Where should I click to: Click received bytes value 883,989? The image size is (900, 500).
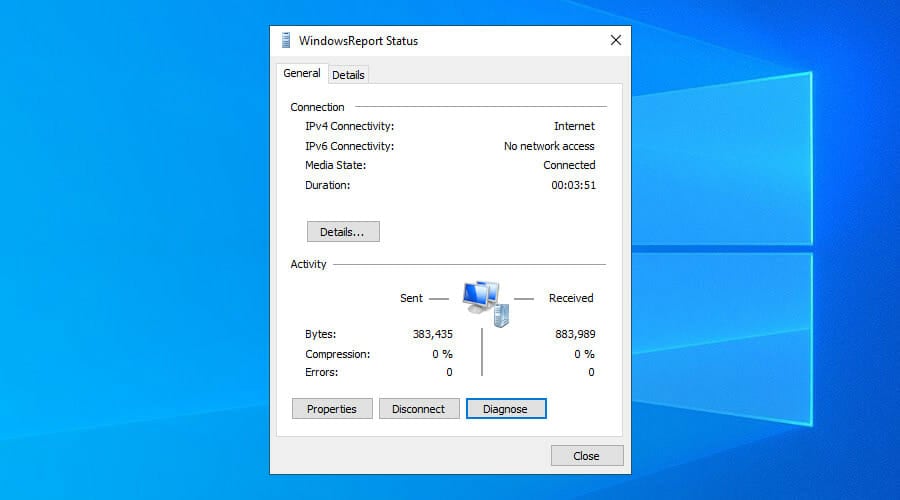tap(575, 334)
